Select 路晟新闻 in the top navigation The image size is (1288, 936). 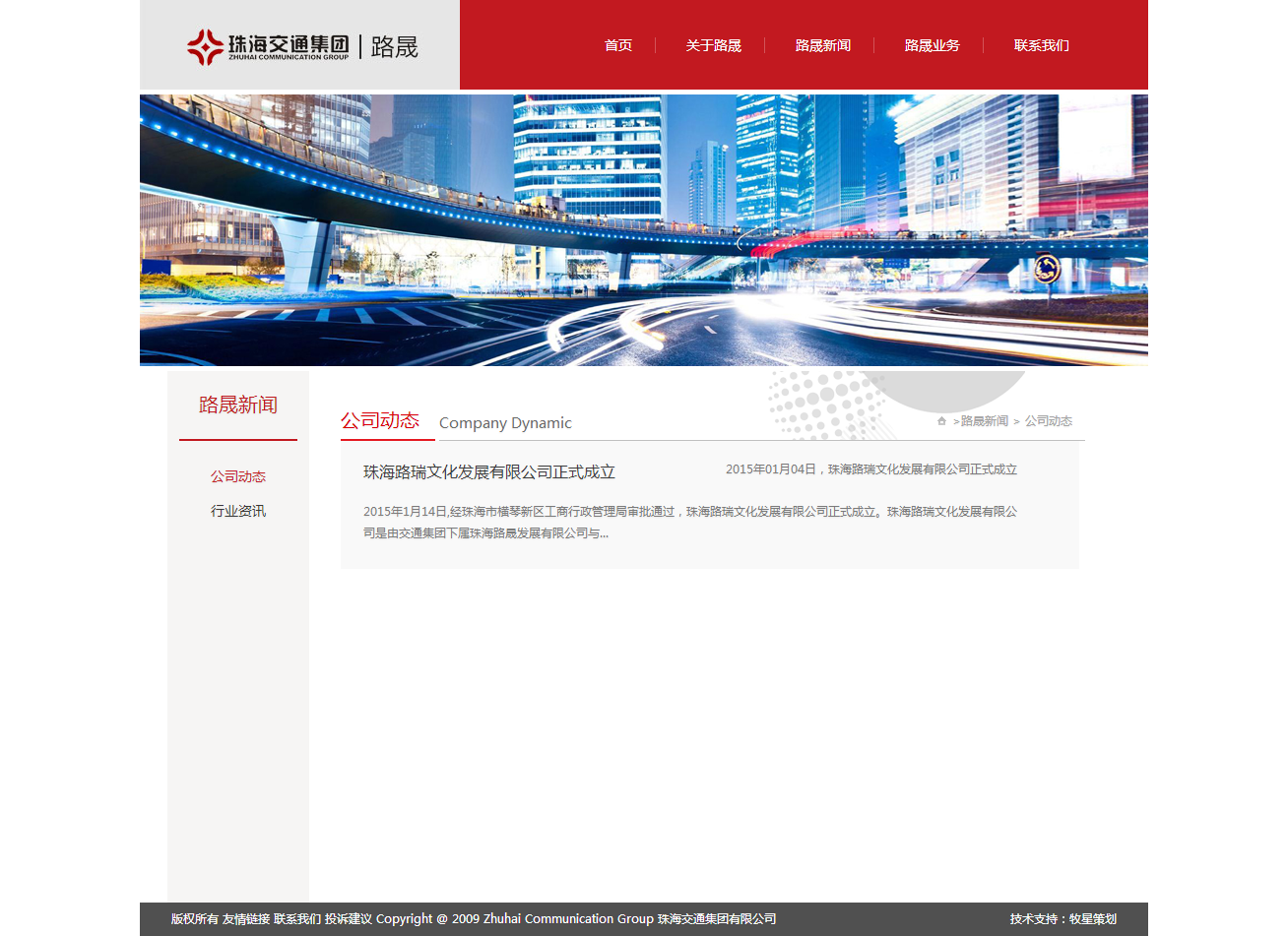[x=823, y=45]
